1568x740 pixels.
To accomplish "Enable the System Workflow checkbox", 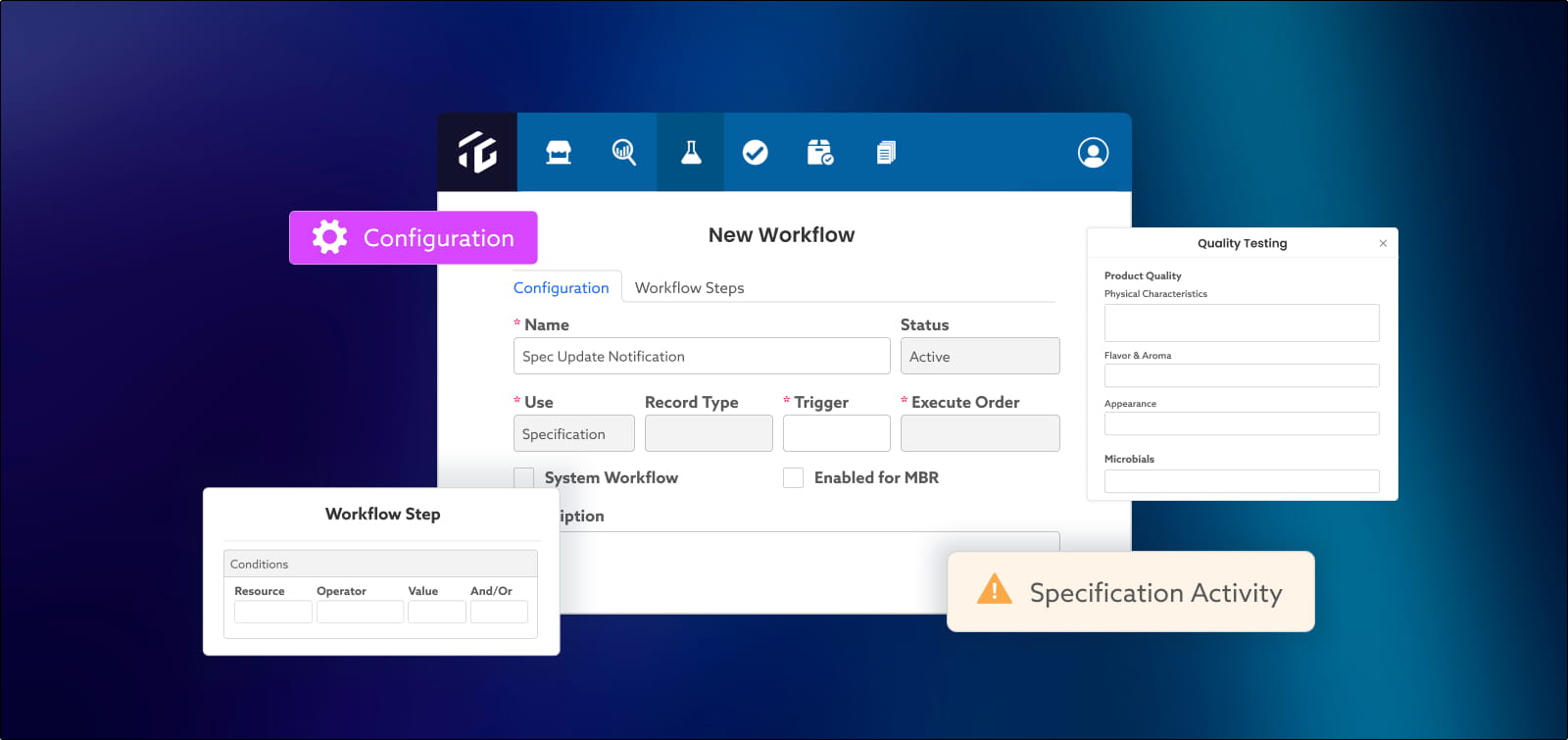I will [524, 477].
